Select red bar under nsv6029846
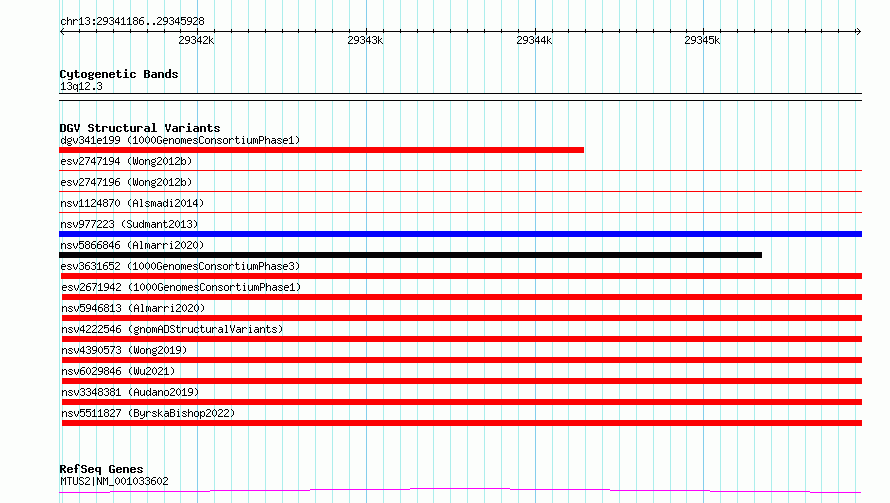This screenshot has width=890, height=503. [x=461, y=381]
